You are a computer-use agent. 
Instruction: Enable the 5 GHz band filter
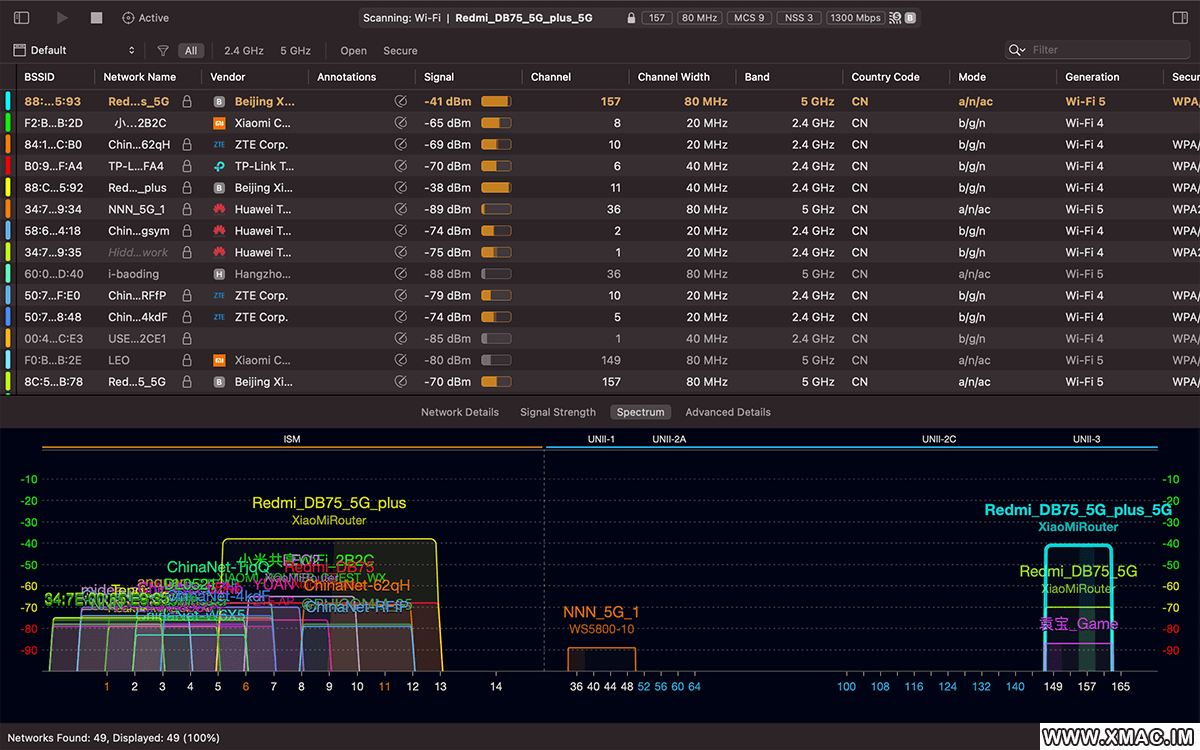295,50
